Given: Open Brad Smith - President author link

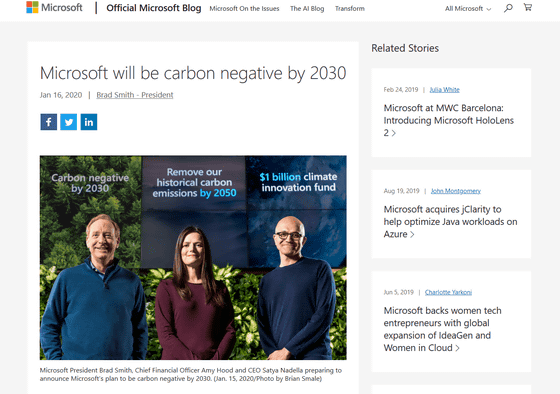Looking at the screenshot, I should click(x=135, y=95).
